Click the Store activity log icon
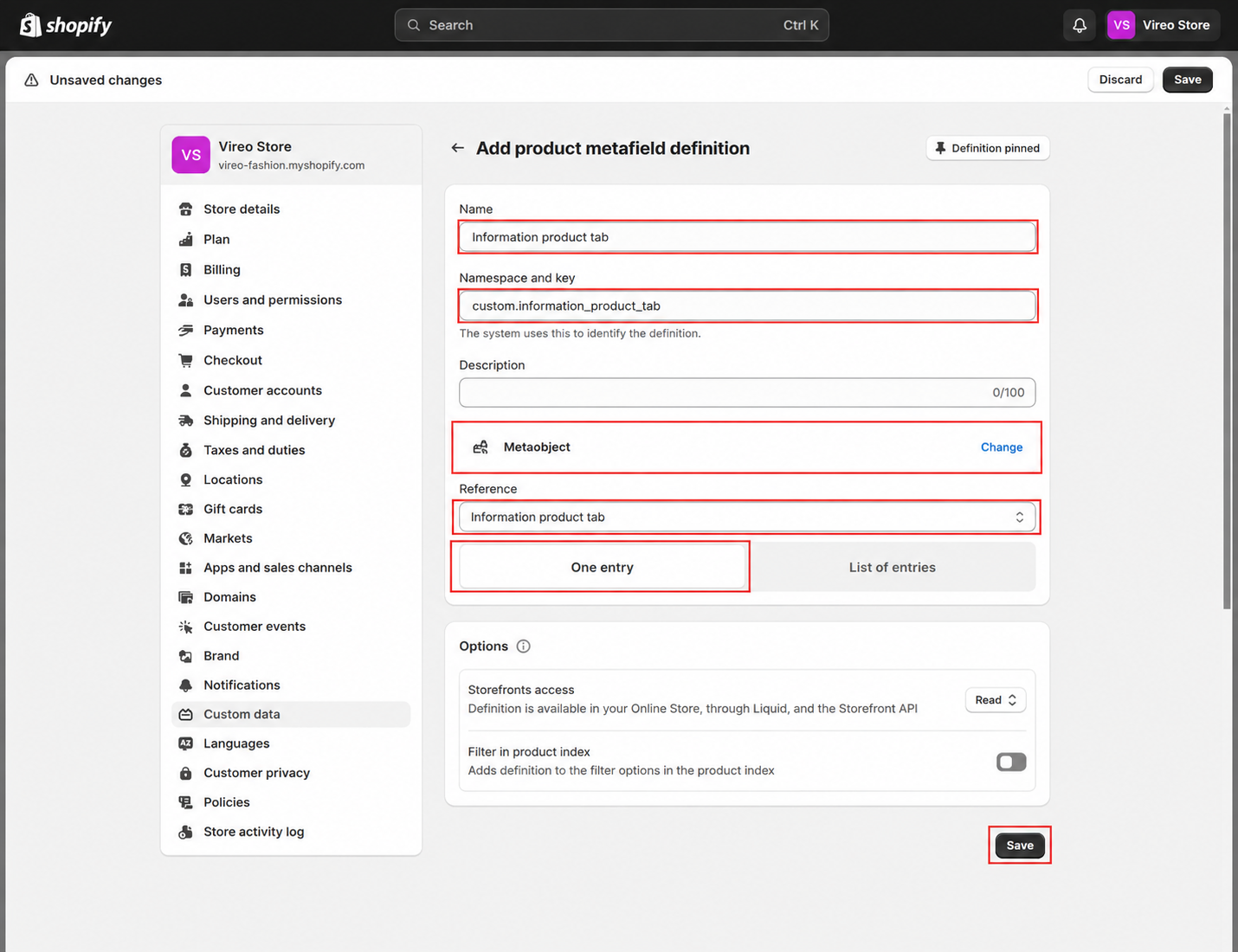Viewport: 1238px width, 952px height. tap(185, 833)
